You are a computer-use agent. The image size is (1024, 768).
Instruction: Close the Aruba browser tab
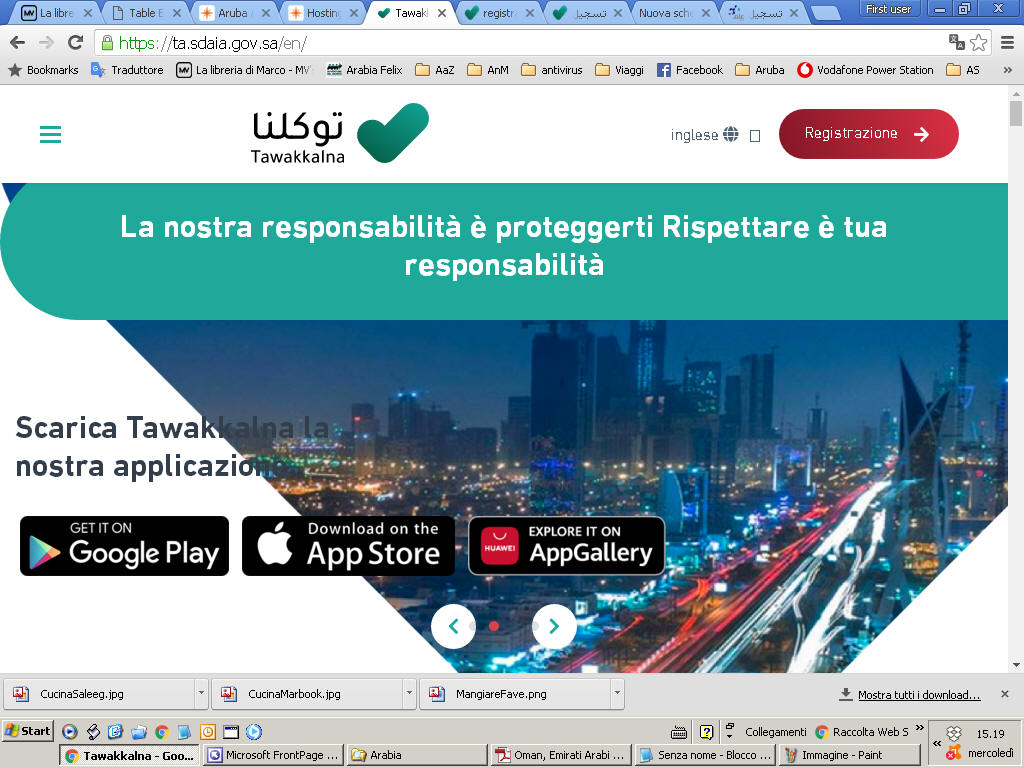[x=266, y=13]
